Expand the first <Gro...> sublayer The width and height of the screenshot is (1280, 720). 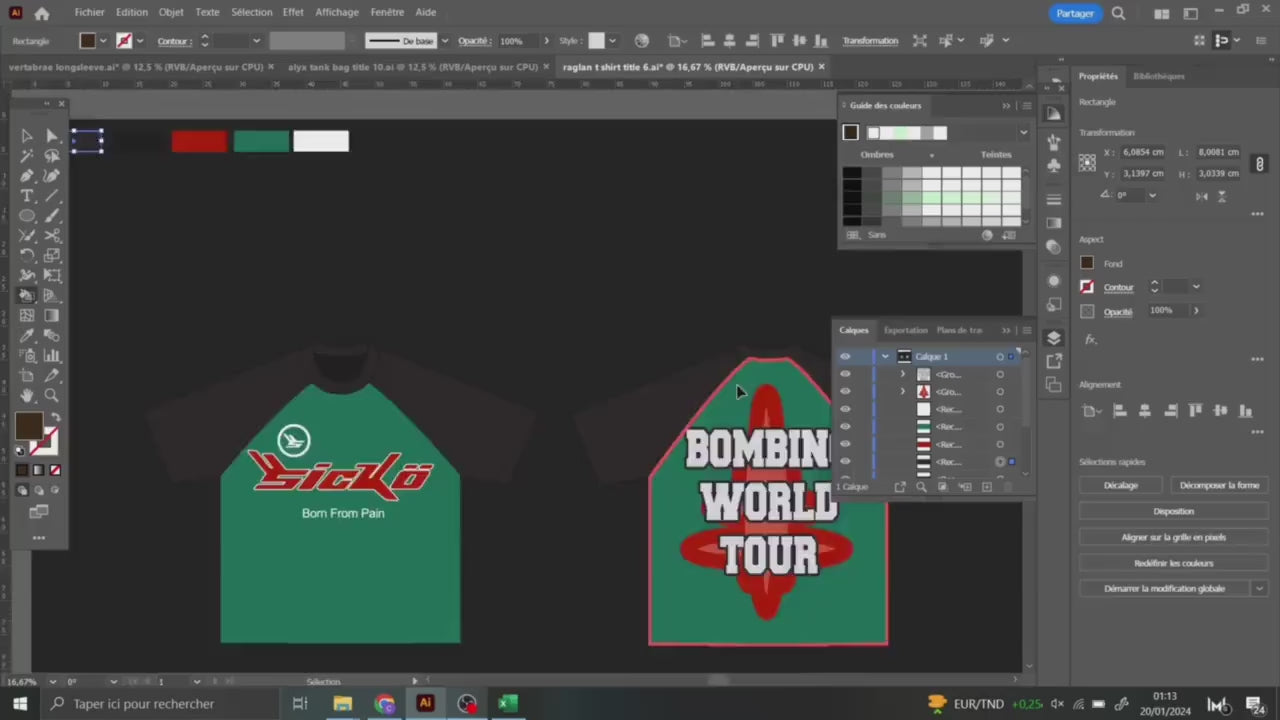tap(902, 374)
